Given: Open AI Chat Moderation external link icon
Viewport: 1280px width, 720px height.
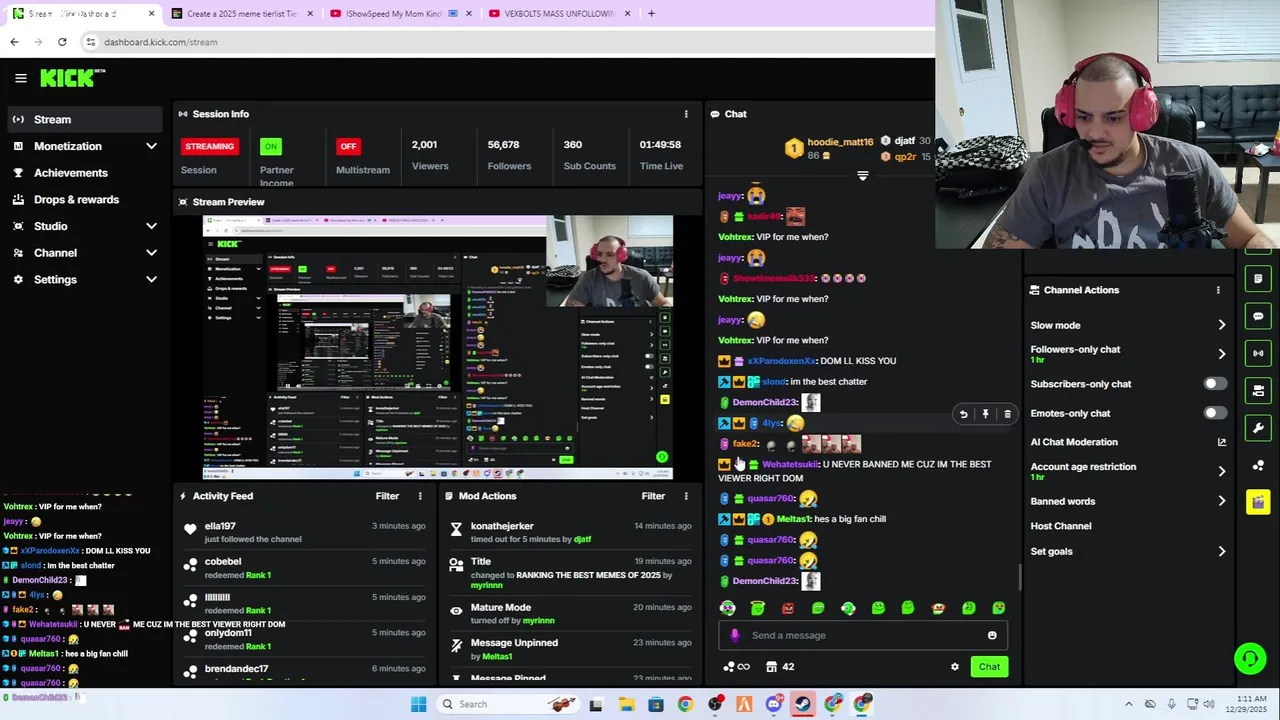Looking at the screenshot, I should click(x=1221, y=442).
